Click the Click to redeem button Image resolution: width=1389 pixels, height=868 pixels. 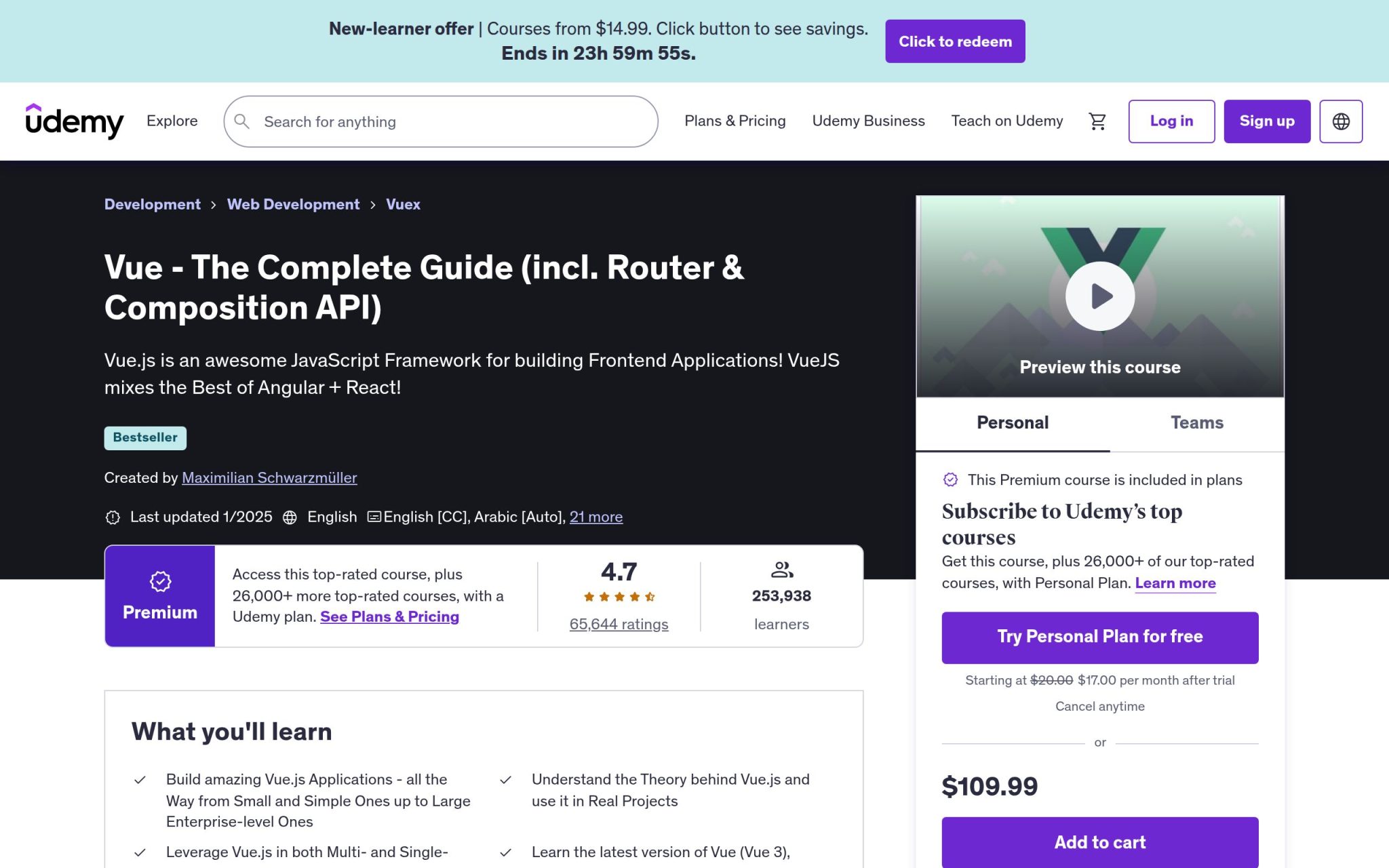click(955, 41)
